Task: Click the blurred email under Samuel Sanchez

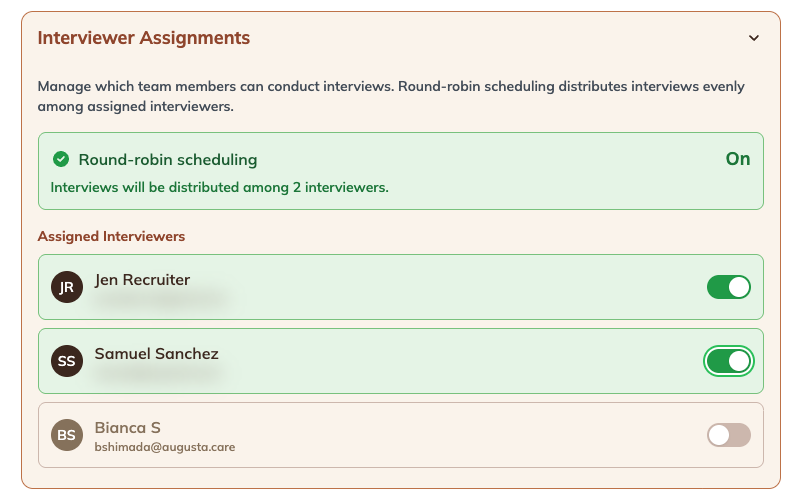Action: pos(156,373)
